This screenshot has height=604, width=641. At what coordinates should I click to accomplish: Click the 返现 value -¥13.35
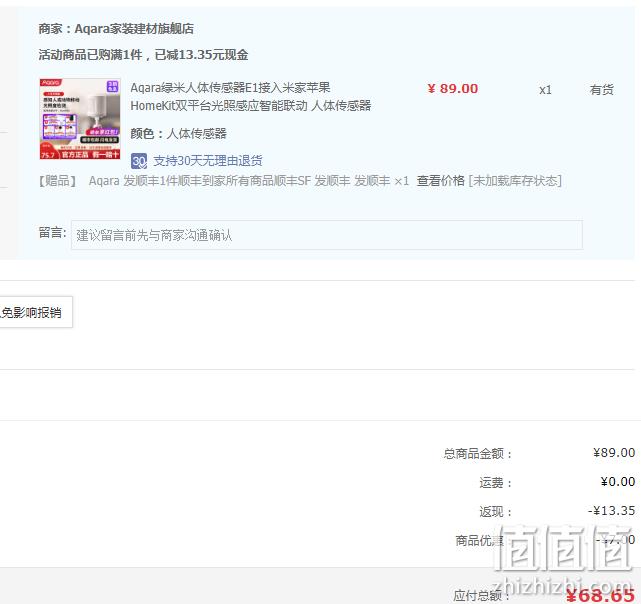pos(612,510)
